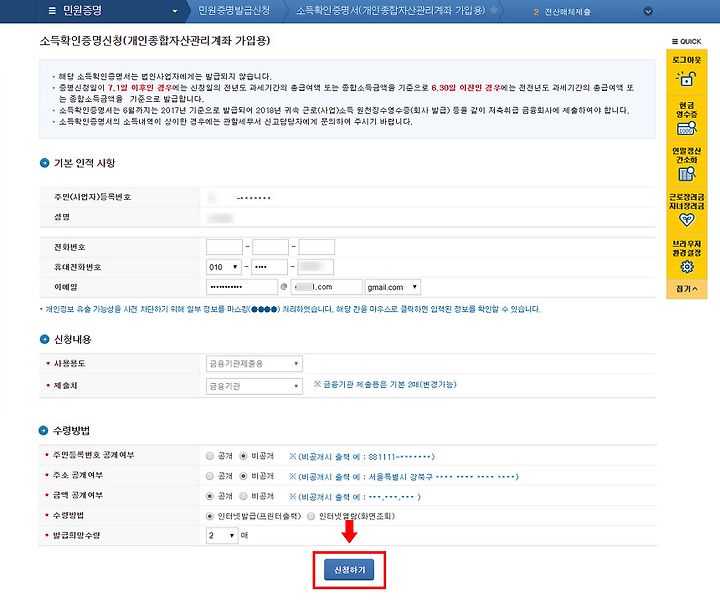Image resolution: width=720 pixels, height=608 pixels.
Task: Expand the 전산매체제출 breadcrumb chevron
Action: click(x=648, y=11)
